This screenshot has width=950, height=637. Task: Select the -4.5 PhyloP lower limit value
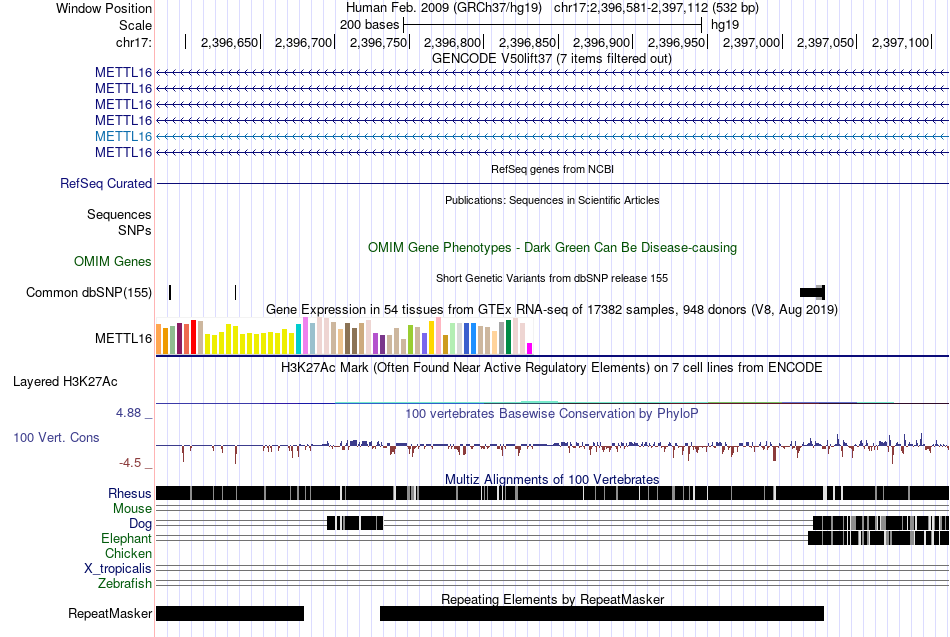tap(130, 463)
